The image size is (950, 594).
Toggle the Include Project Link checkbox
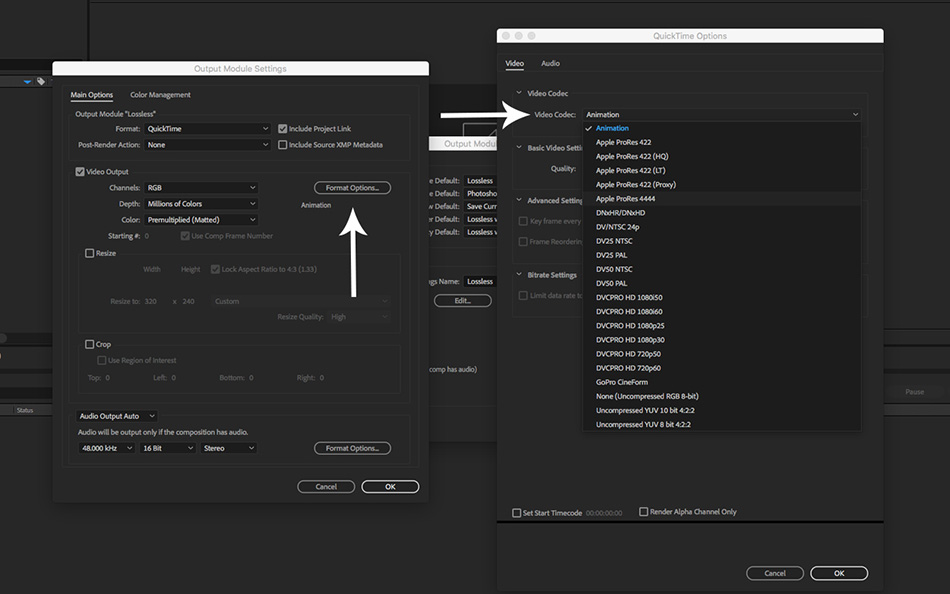pos(282,129)
